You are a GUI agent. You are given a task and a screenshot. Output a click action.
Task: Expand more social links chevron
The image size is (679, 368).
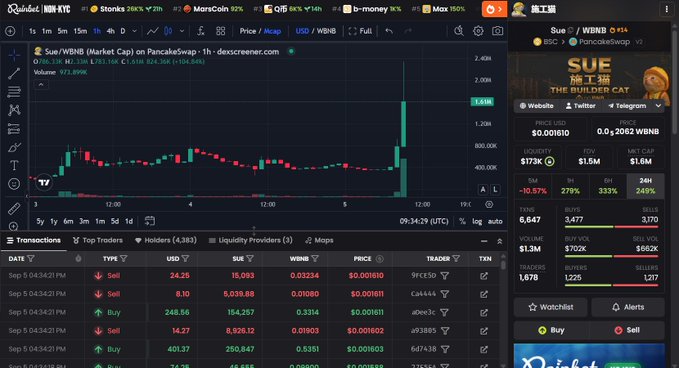point(658,106)
